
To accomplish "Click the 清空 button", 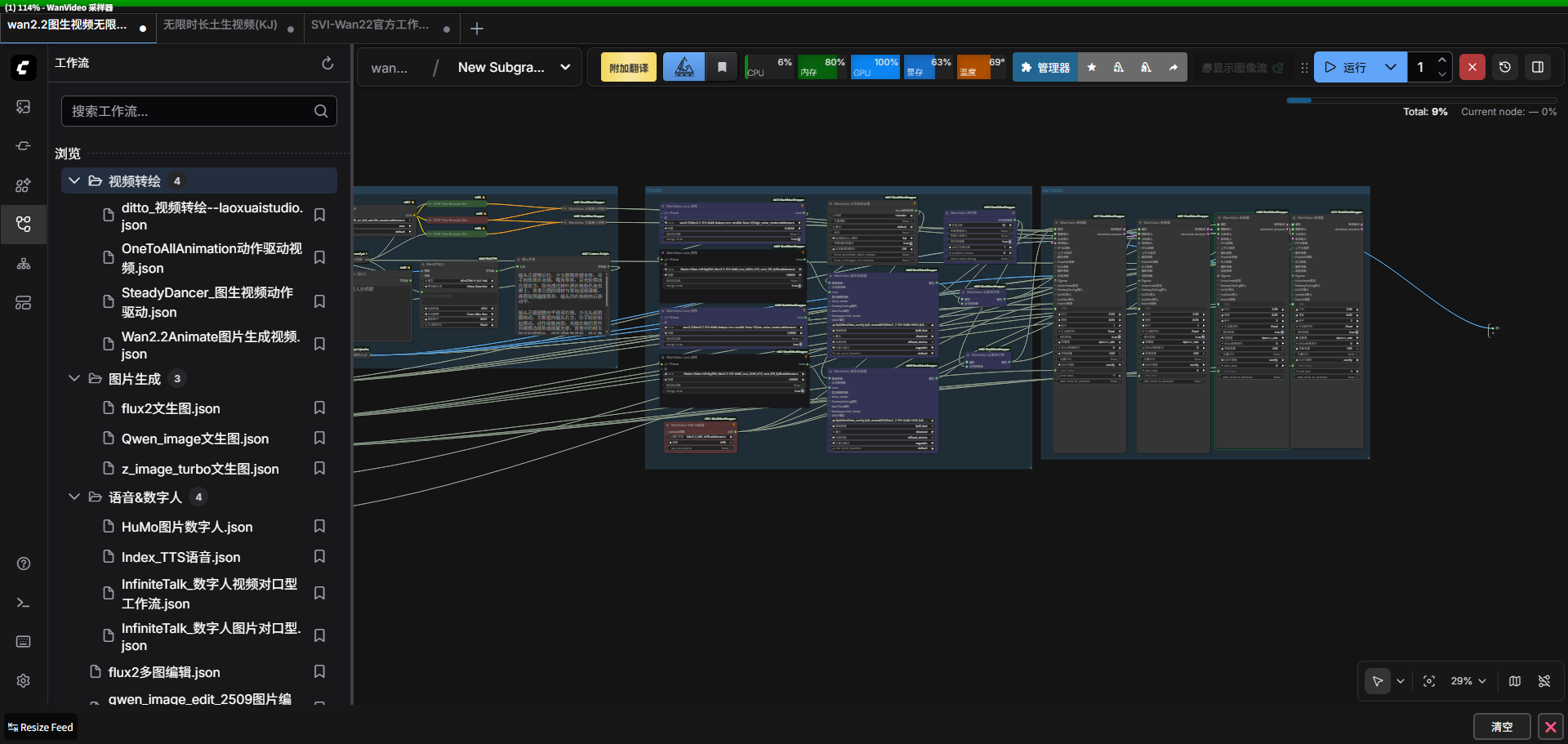I will [x=1501, y=727].
